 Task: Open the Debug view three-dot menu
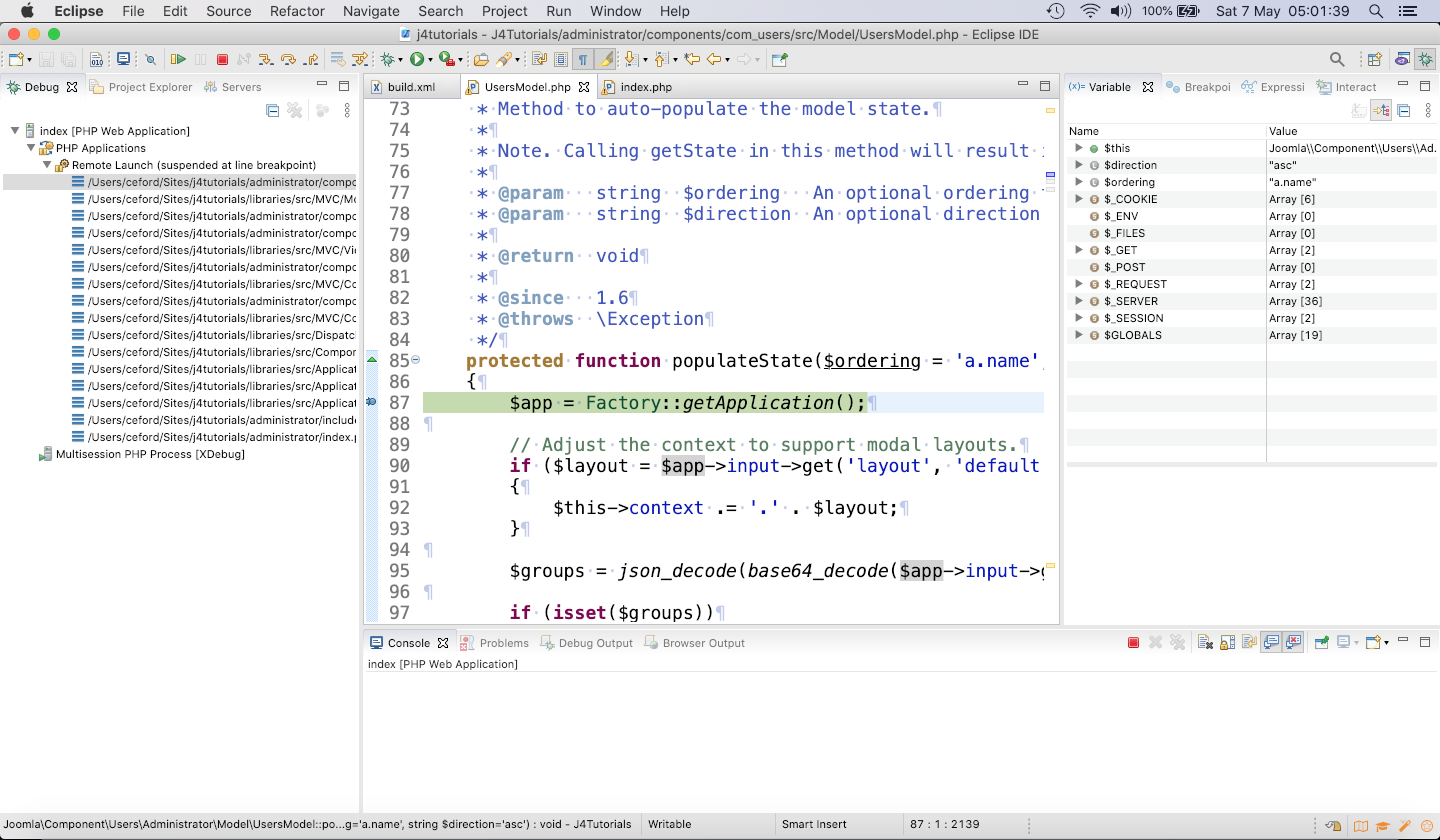(347, 111)
